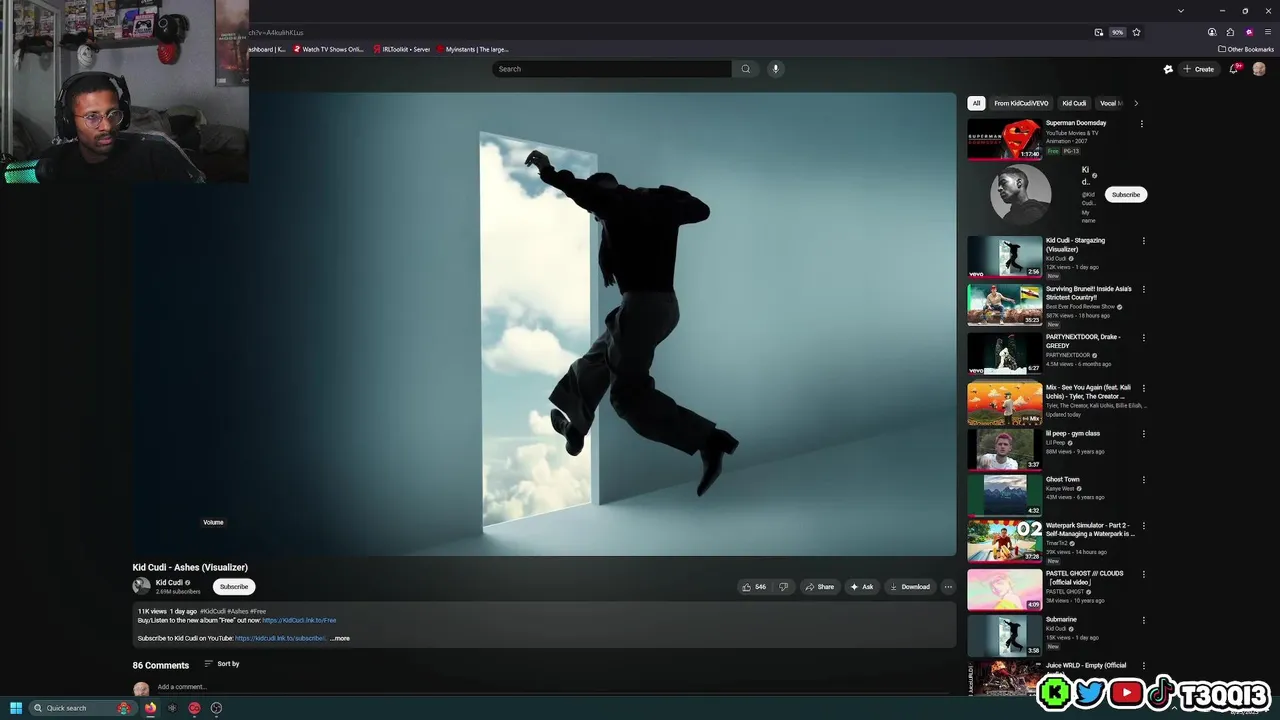Viewport: 1280px width, 720px height.
Task: Open the Mix - See You Again thumbnail
Action: (x=1004, y=404)
